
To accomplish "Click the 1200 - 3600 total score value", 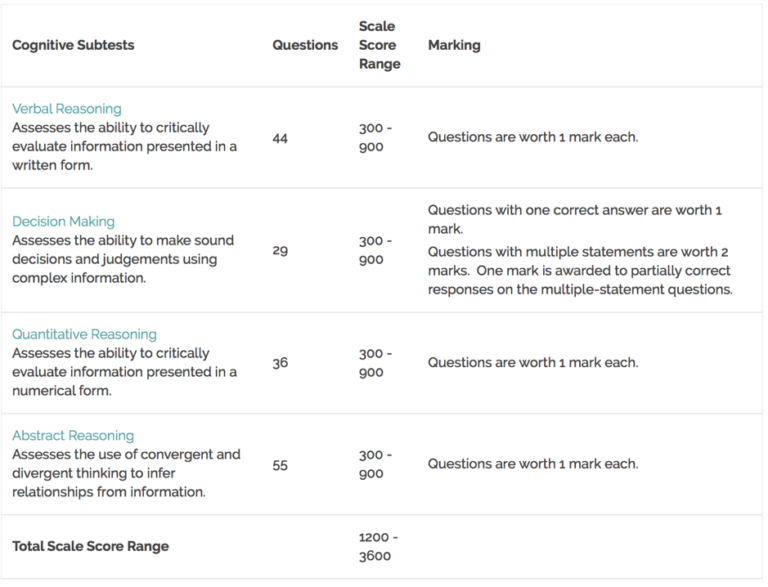I will [374, 547].
